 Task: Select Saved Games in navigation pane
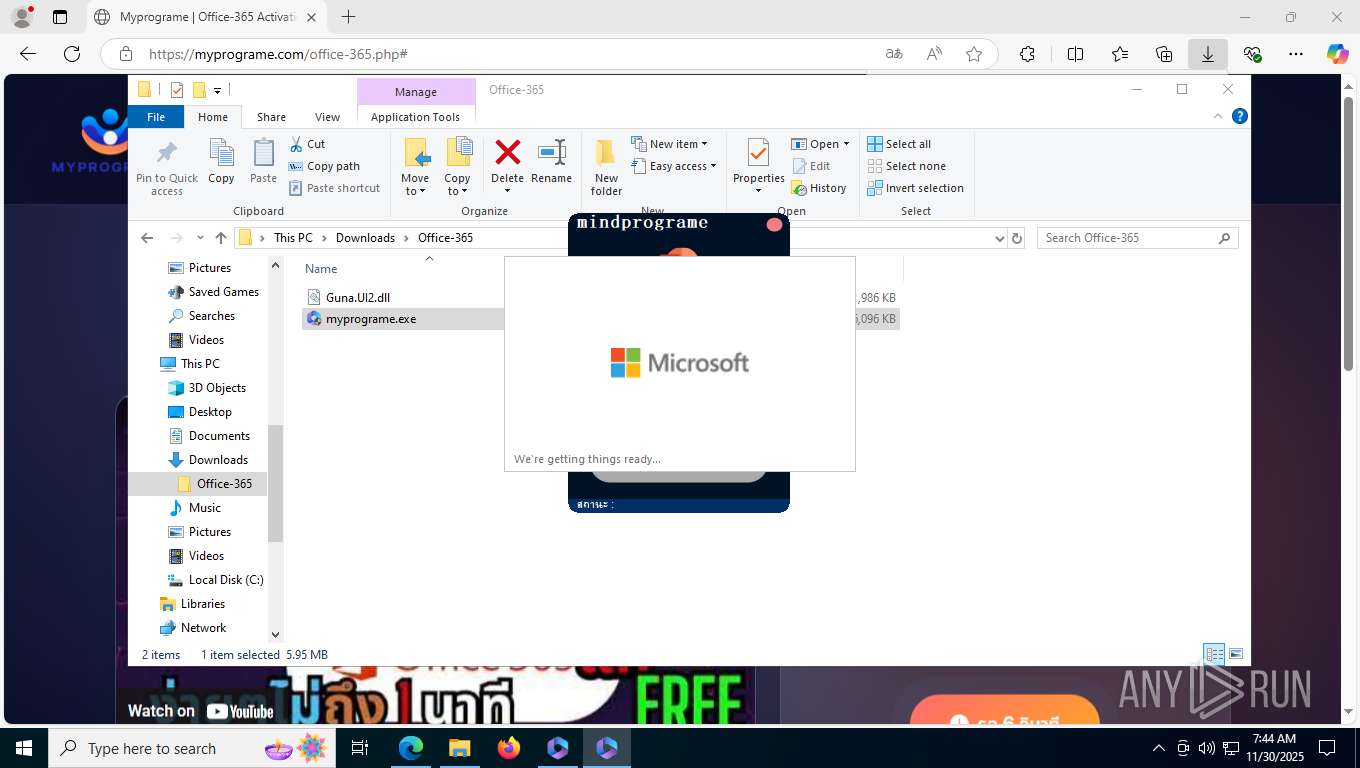coord(223,292)
